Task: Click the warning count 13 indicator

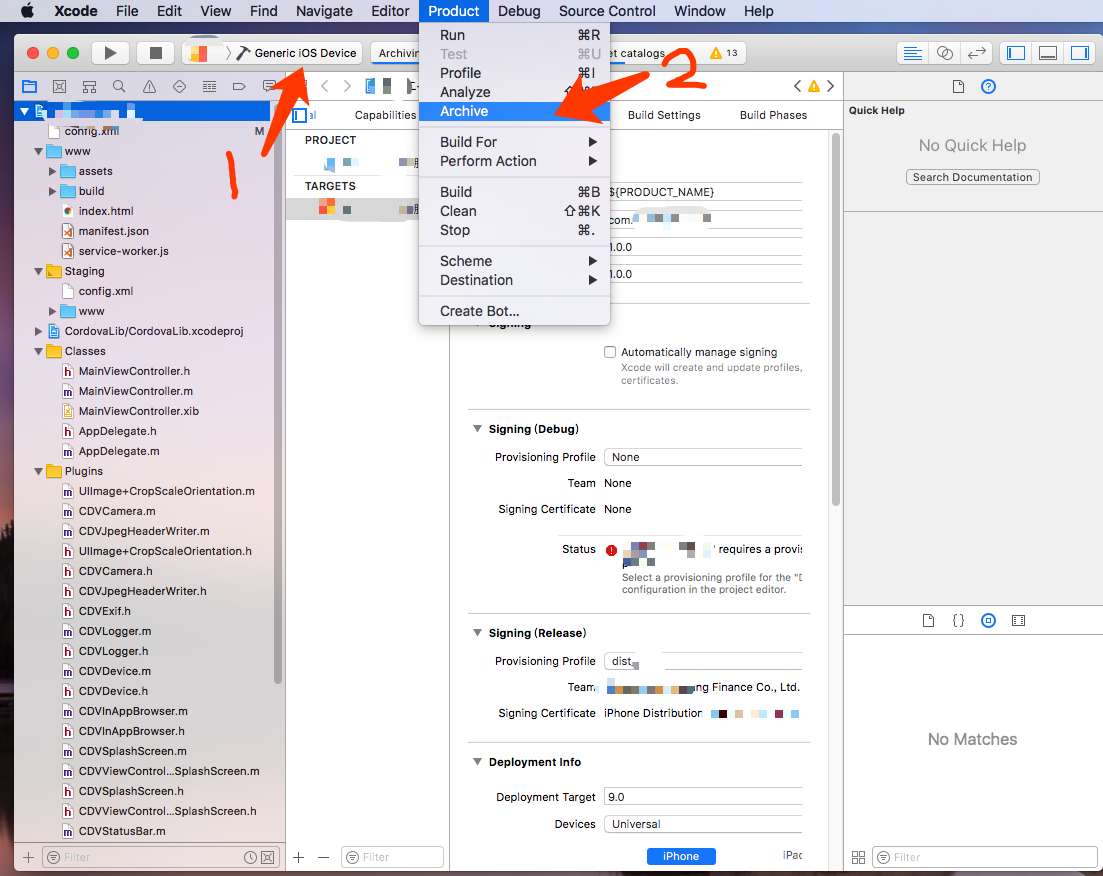Action: (724, 53)
